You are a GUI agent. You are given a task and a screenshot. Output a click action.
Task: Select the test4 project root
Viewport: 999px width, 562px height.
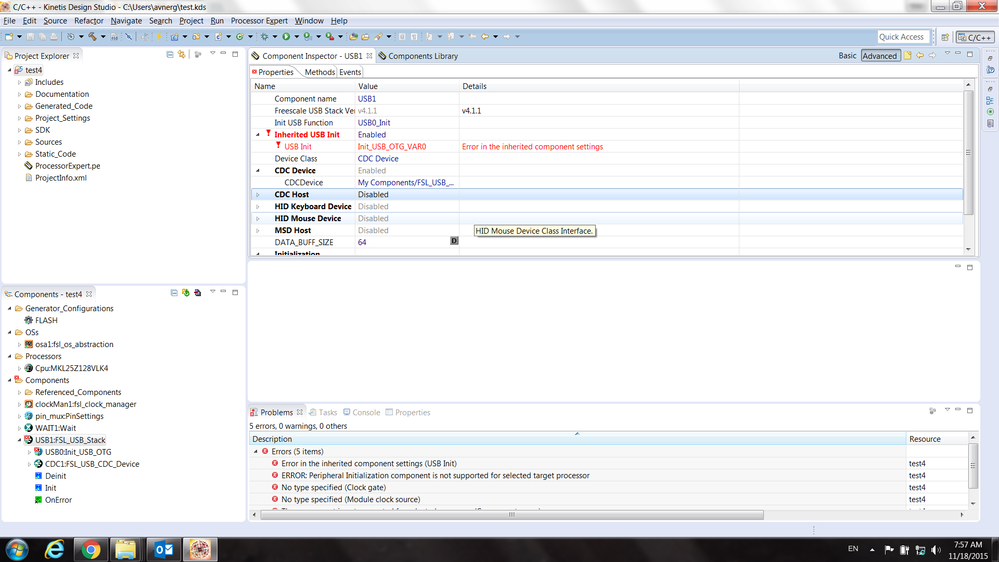[x=29, y=70]
